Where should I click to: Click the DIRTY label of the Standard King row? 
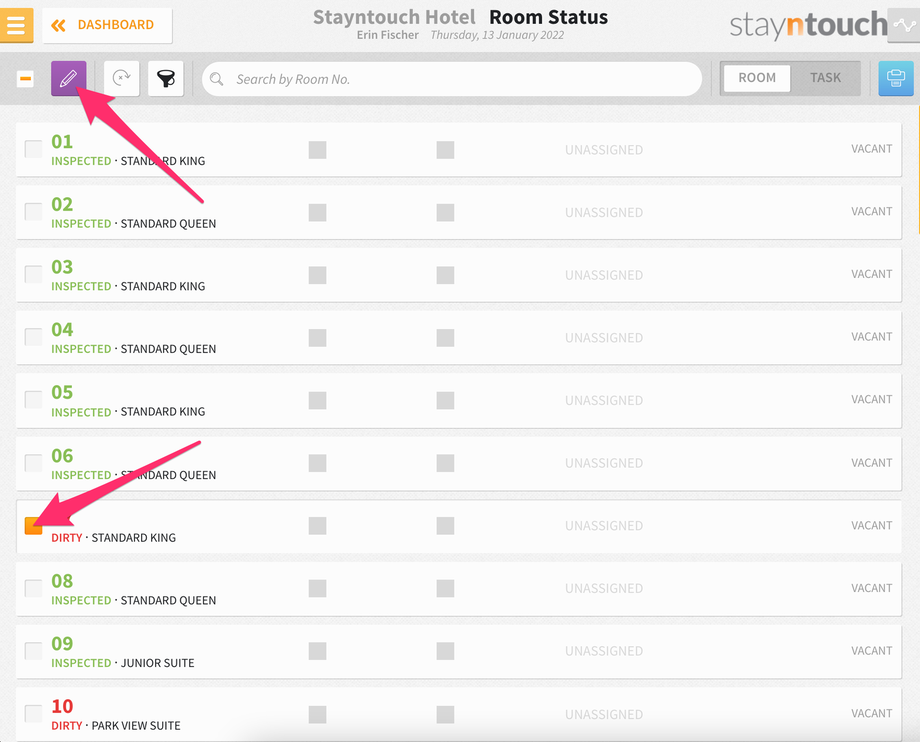tap(67, 538)
